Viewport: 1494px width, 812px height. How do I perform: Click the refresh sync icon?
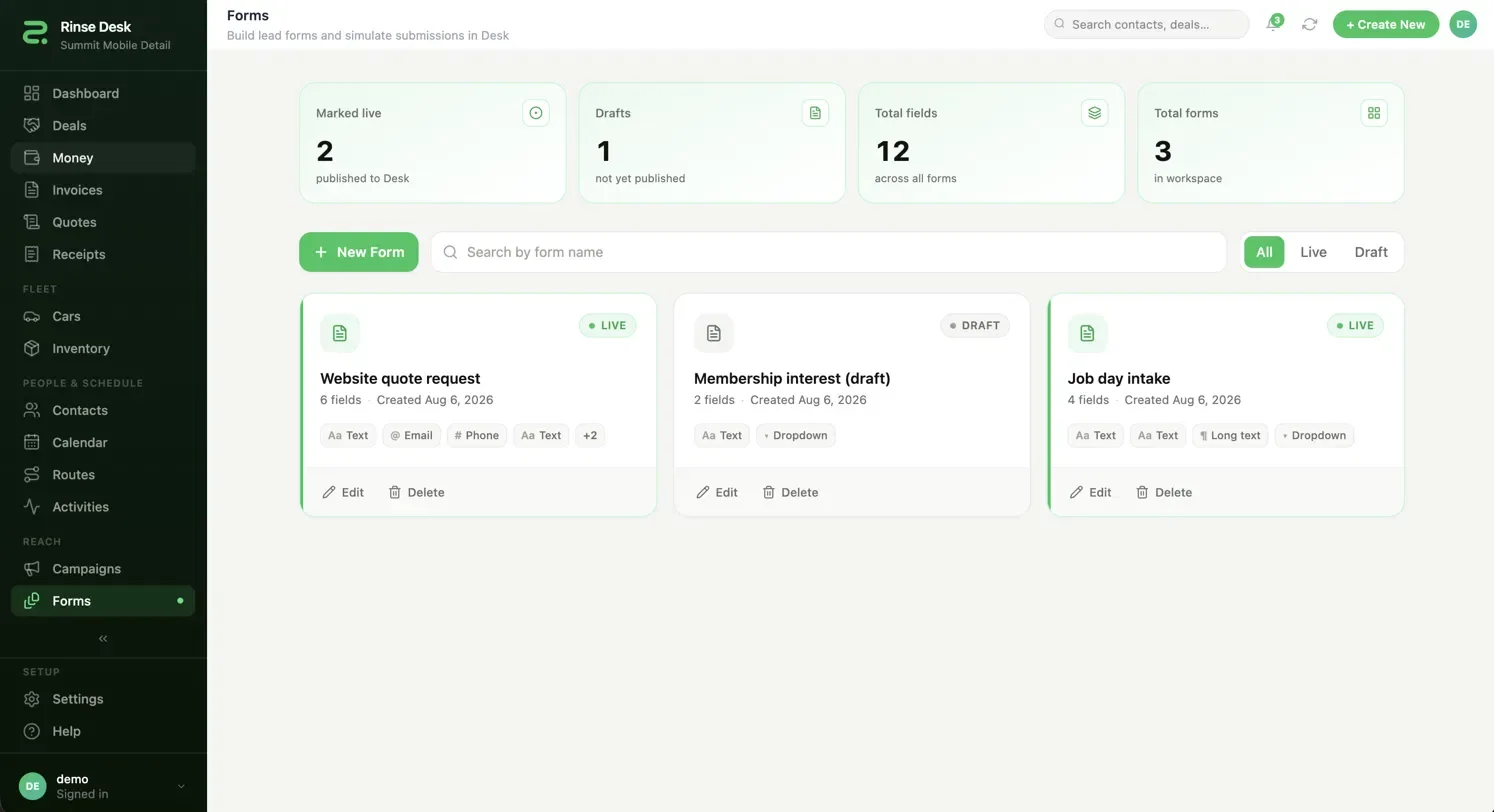pos(1309,24)
